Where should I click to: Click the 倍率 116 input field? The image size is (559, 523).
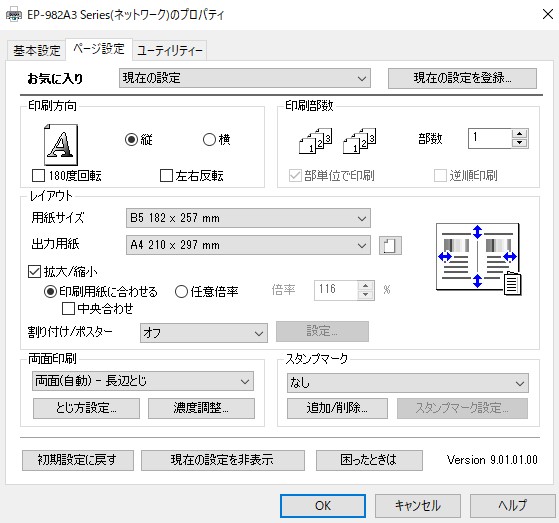pyautogui.click(x=336, y=290)
